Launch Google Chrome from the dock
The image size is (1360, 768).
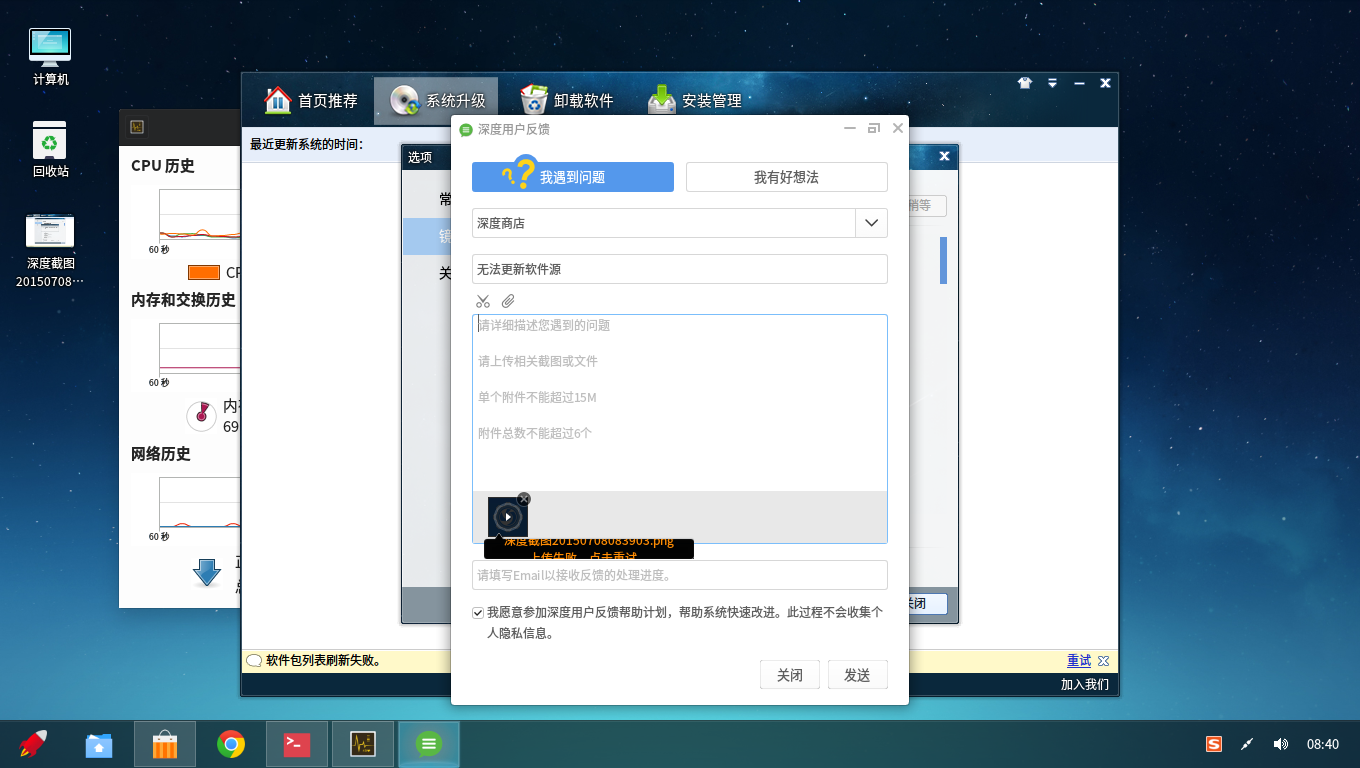point(231,744)
